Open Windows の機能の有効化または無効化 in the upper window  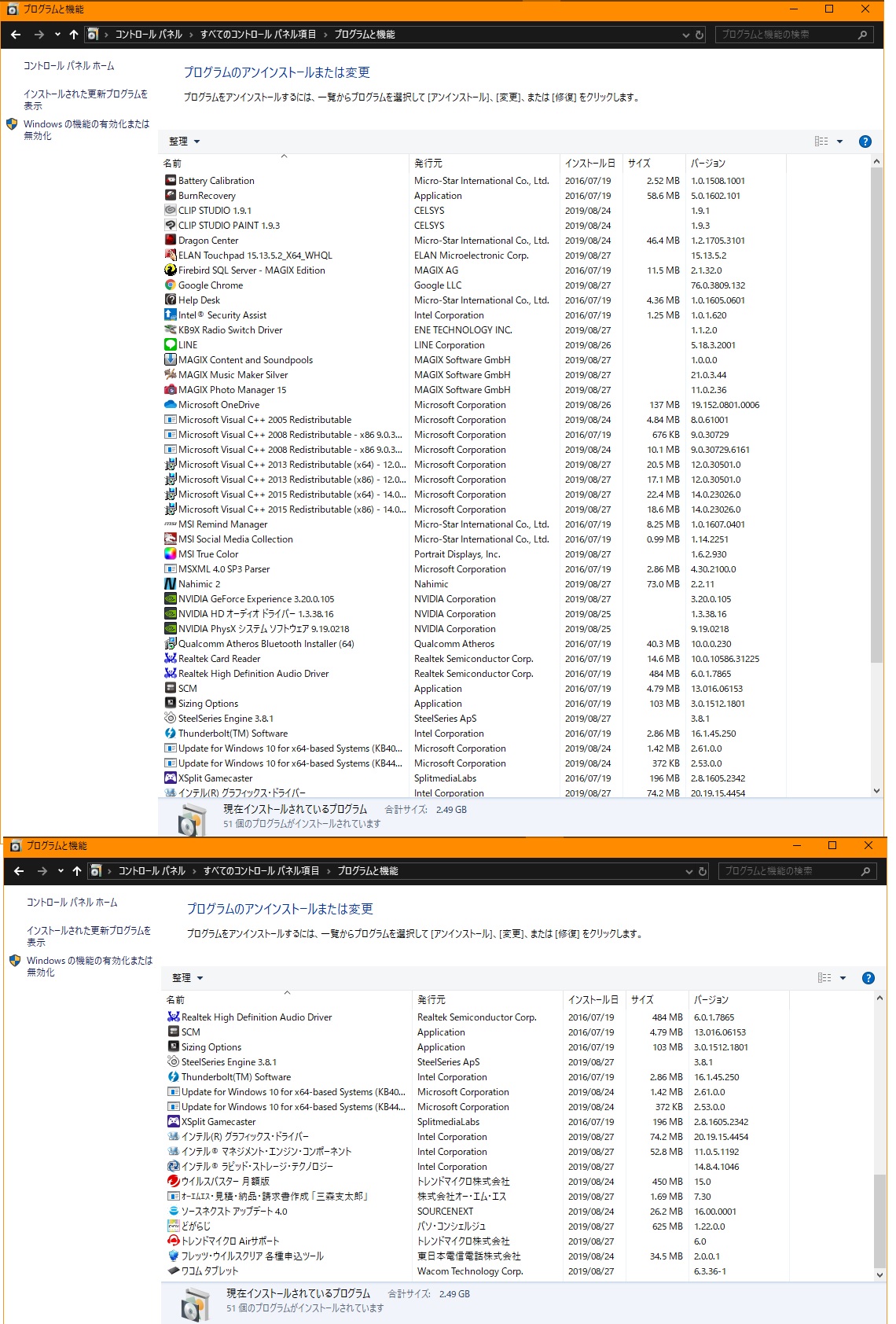(86, 130)
